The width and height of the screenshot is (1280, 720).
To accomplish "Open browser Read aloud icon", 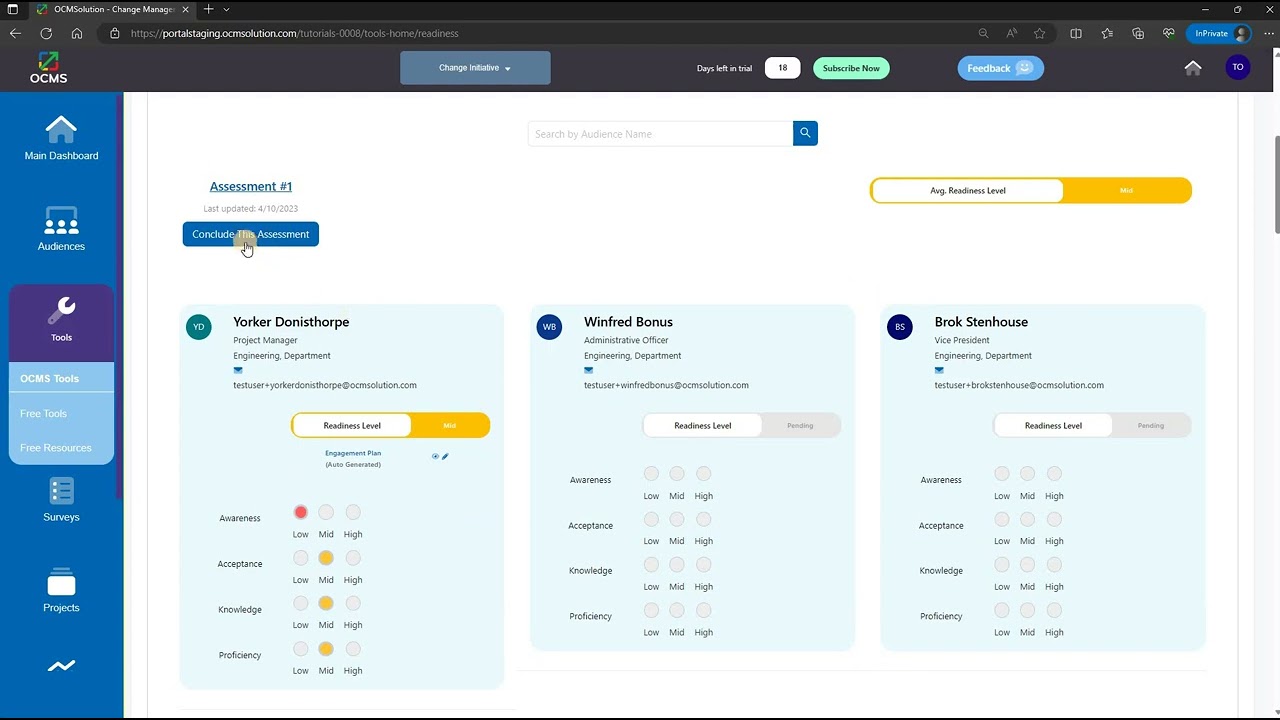I will (x=1012, y=33).
